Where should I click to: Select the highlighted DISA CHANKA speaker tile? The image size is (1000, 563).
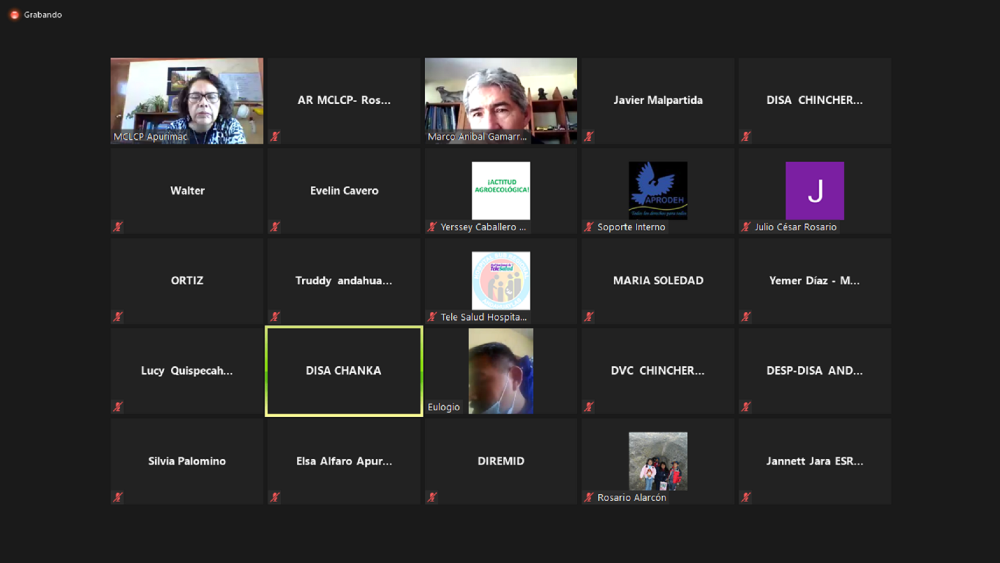pyautogui.click(x=344, y=371)
